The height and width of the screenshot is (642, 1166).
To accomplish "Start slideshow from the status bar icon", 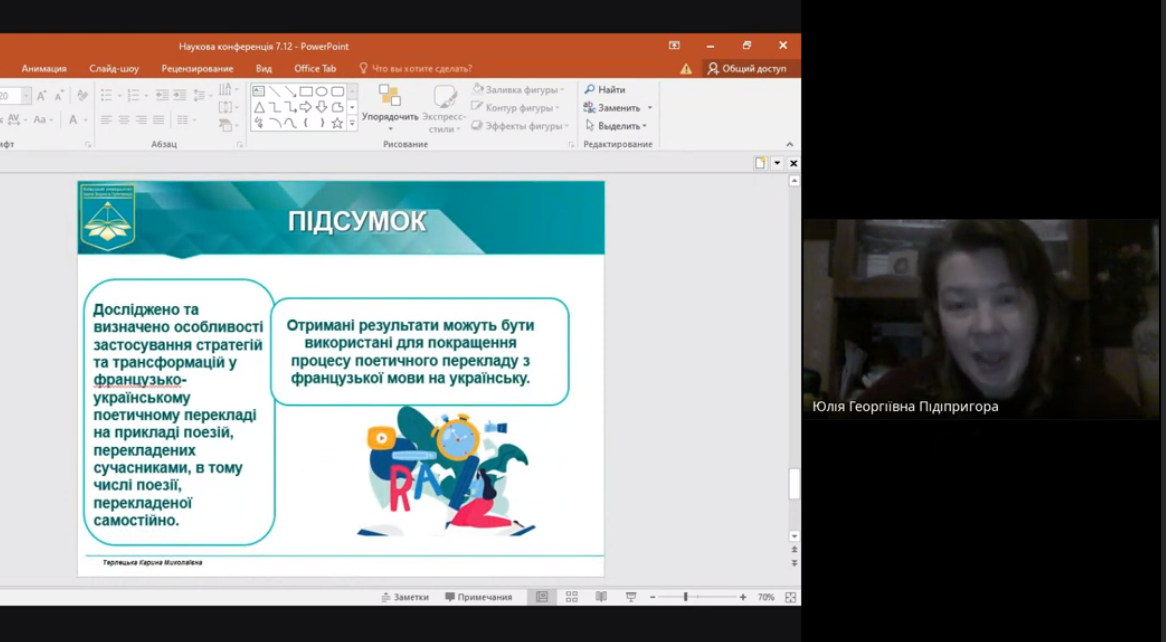I will coord(631,597).
